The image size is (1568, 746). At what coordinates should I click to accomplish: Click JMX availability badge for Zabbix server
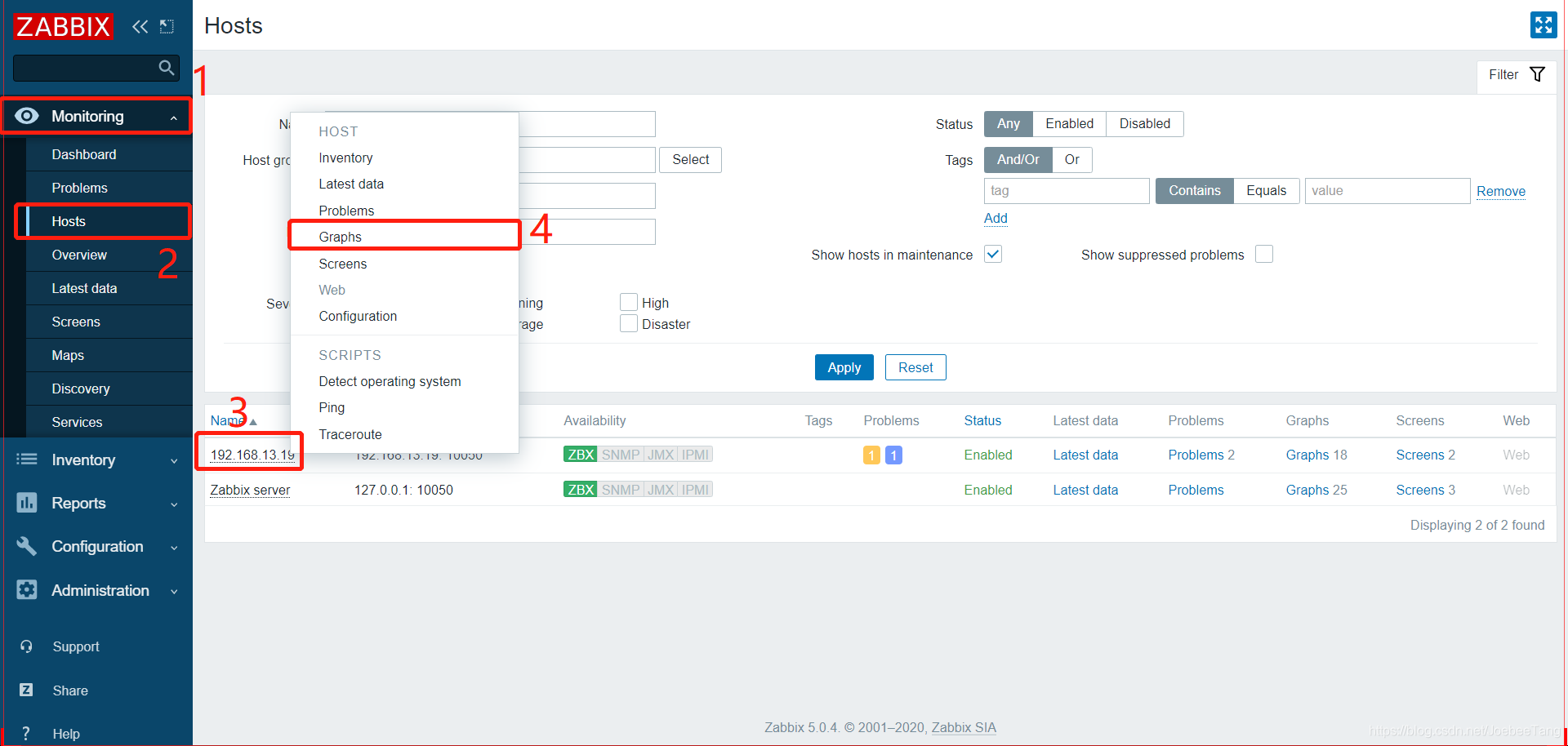coord(661,490)
